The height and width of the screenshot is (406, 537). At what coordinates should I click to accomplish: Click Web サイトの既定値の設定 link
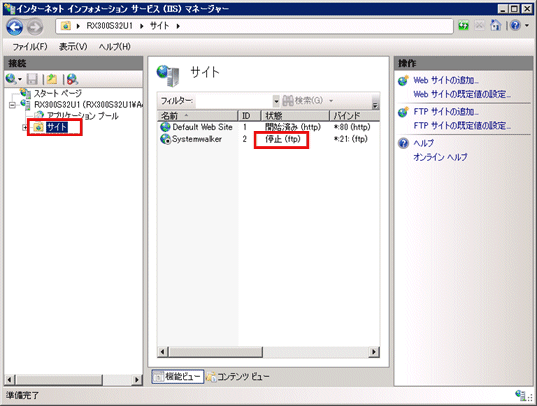(462, 94)
